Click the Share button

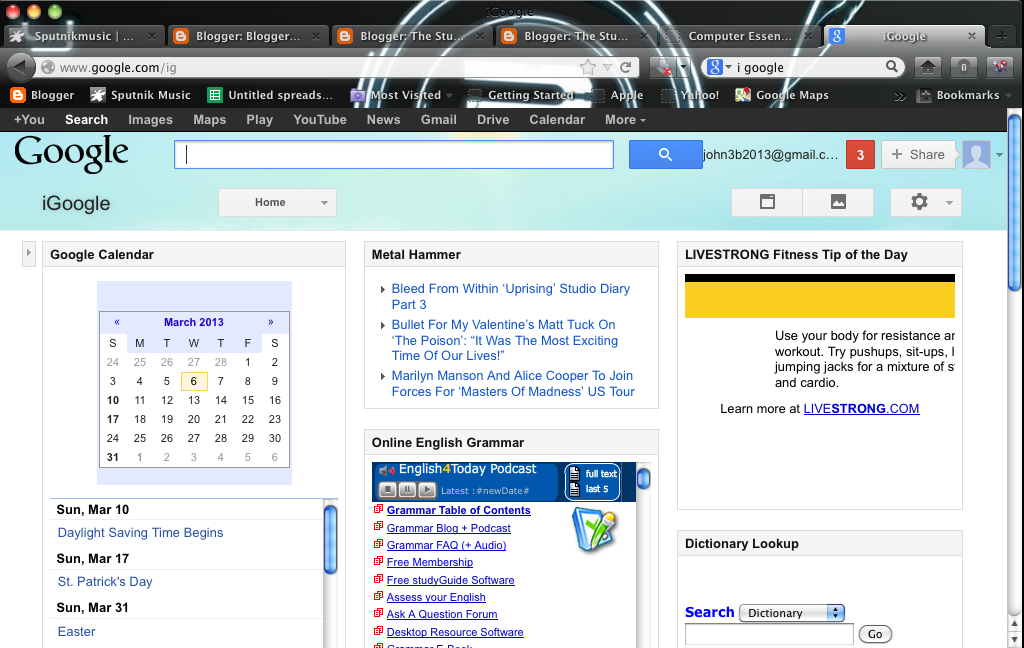918,155
